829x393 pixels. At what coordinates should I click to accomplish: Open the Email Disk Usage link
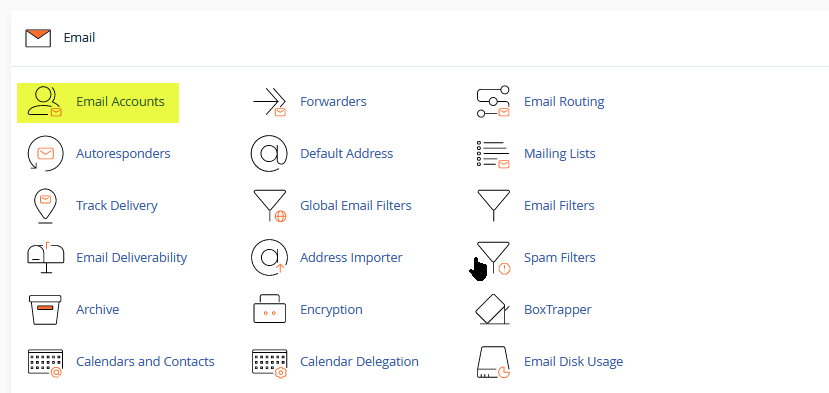click(x=573, y=361)
